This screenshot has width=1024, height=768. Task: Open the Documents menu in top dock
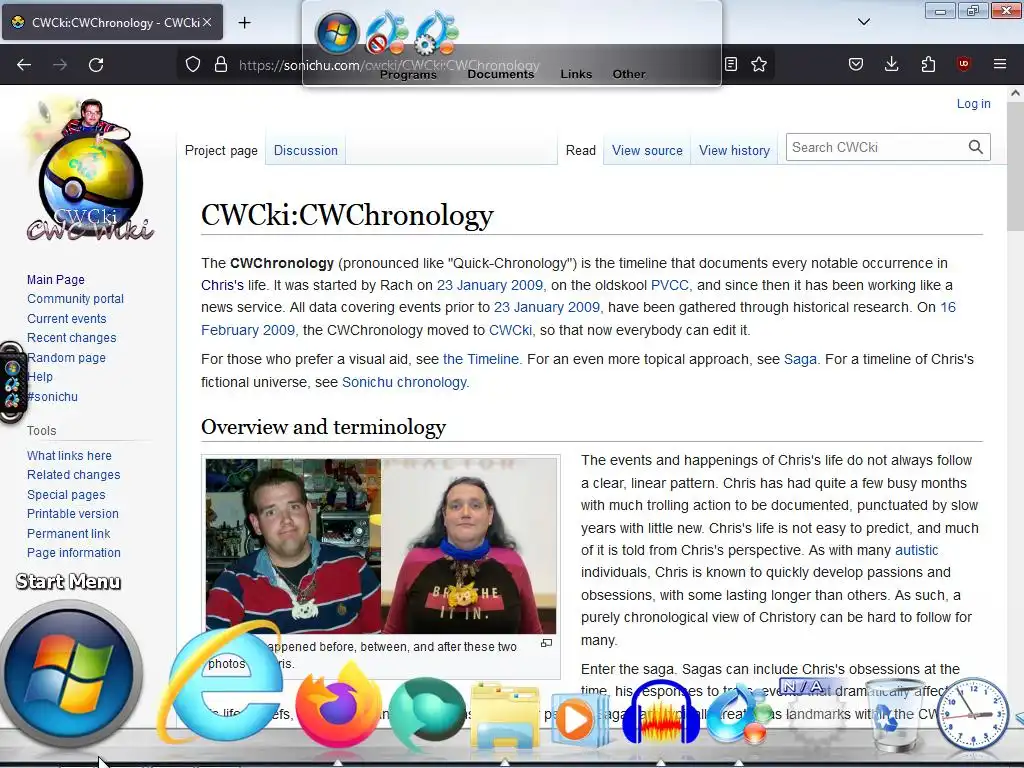(x=501, y=74)
